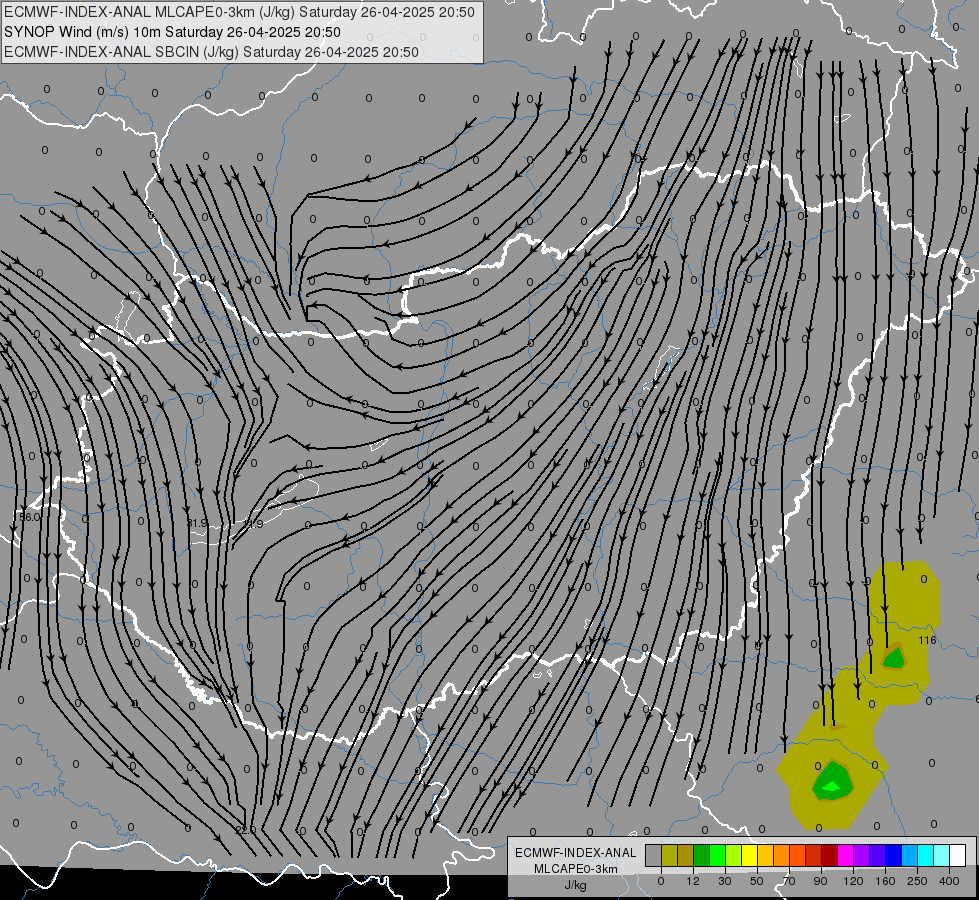
Task: Click the J/kg unit label in the legend
Action: [576, 884]
